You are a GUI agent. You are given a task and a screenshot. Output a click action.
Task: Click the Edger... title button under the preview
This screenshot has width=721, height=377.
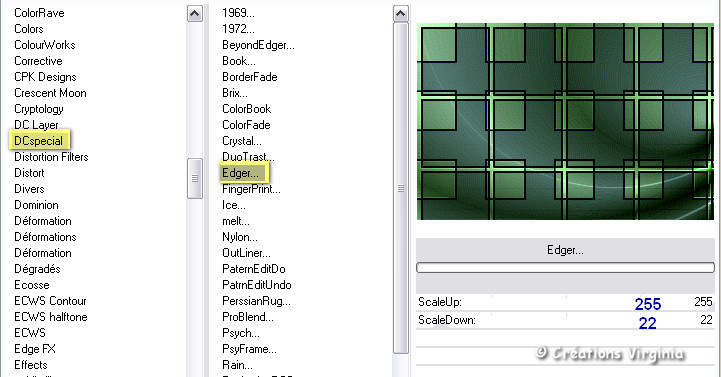pyautogui.click(x=565, y=250)
